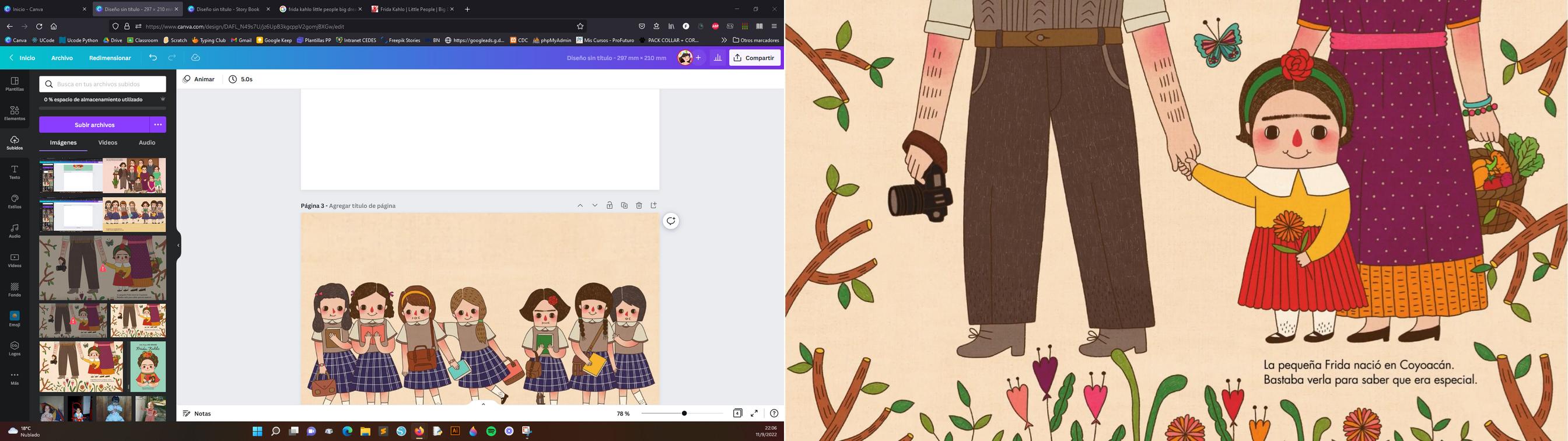Open the Redimensionar menu

click(x=110, y=58)
